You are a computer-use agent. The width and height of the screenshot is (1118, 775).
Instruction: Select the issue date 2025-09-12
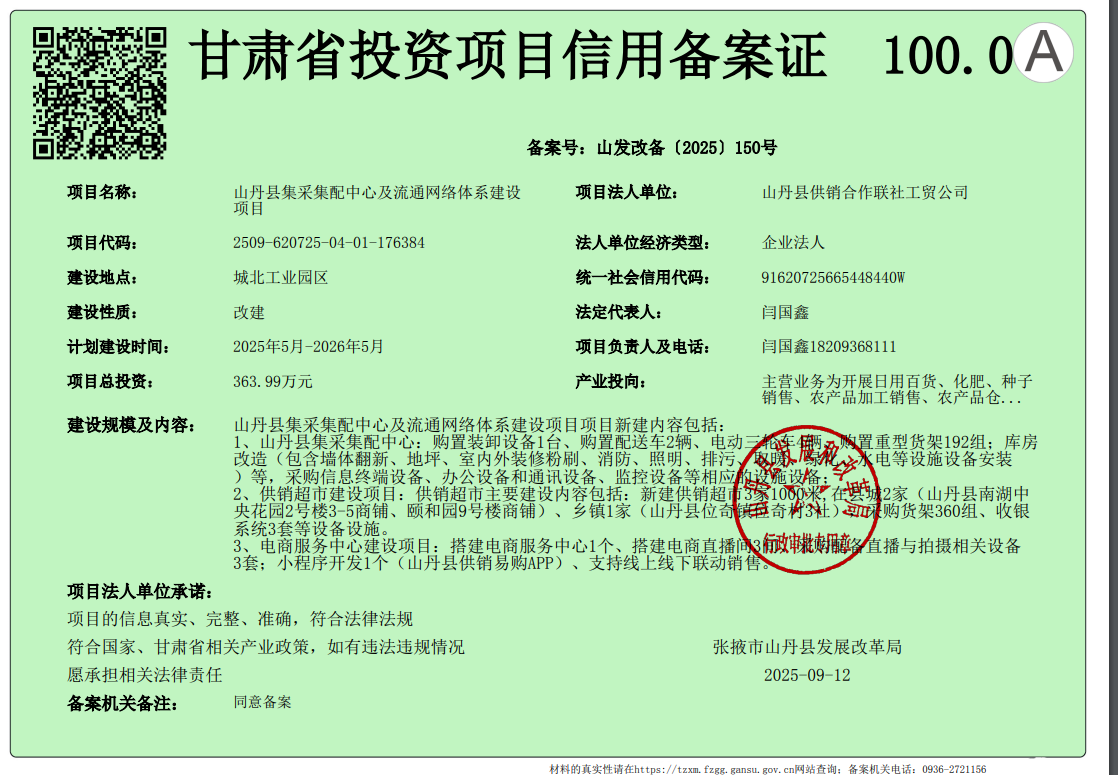(807, 675)
